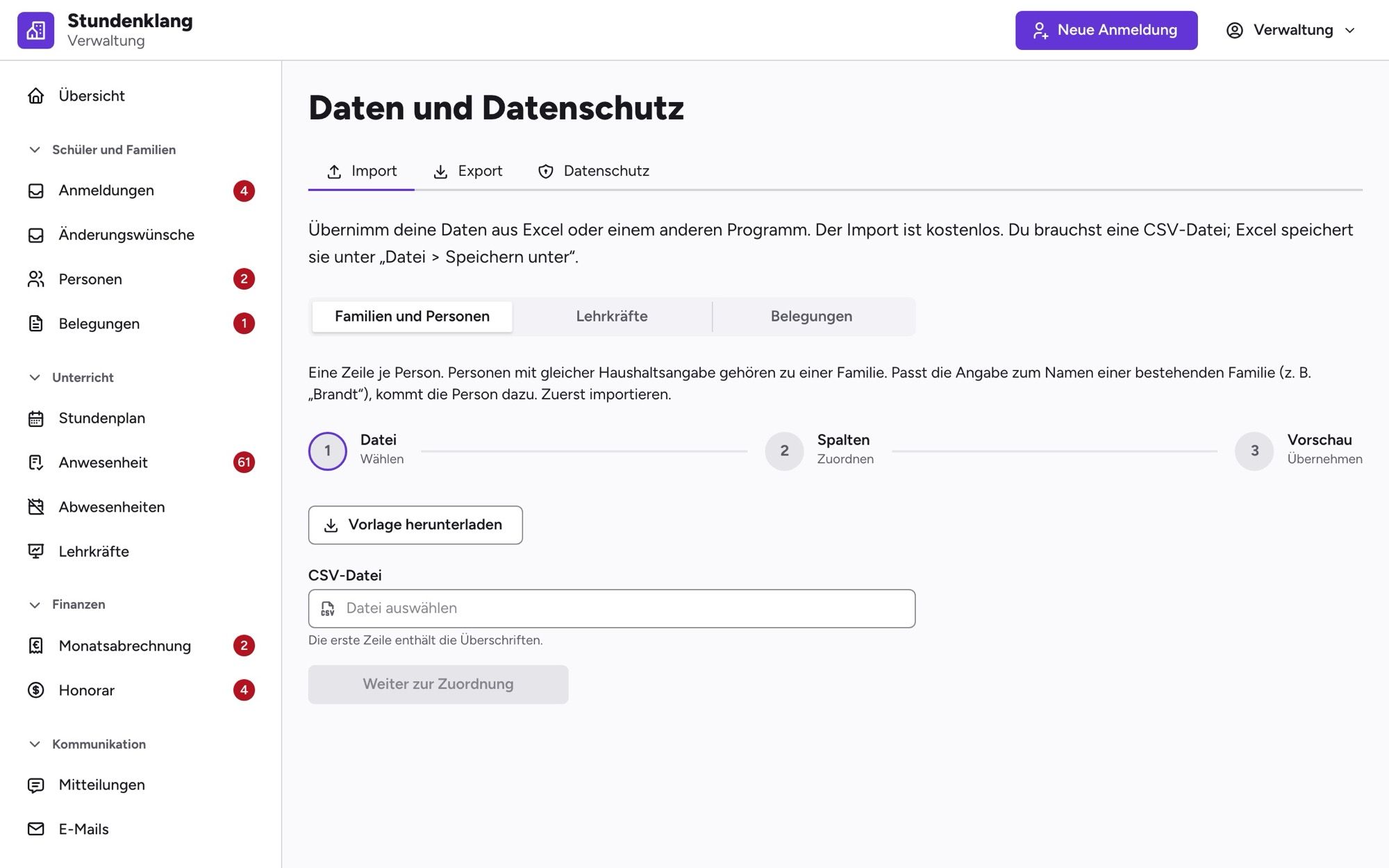Click the Honorar dollar coin icon
This screenshot has height=868, width=1389.
35,690
